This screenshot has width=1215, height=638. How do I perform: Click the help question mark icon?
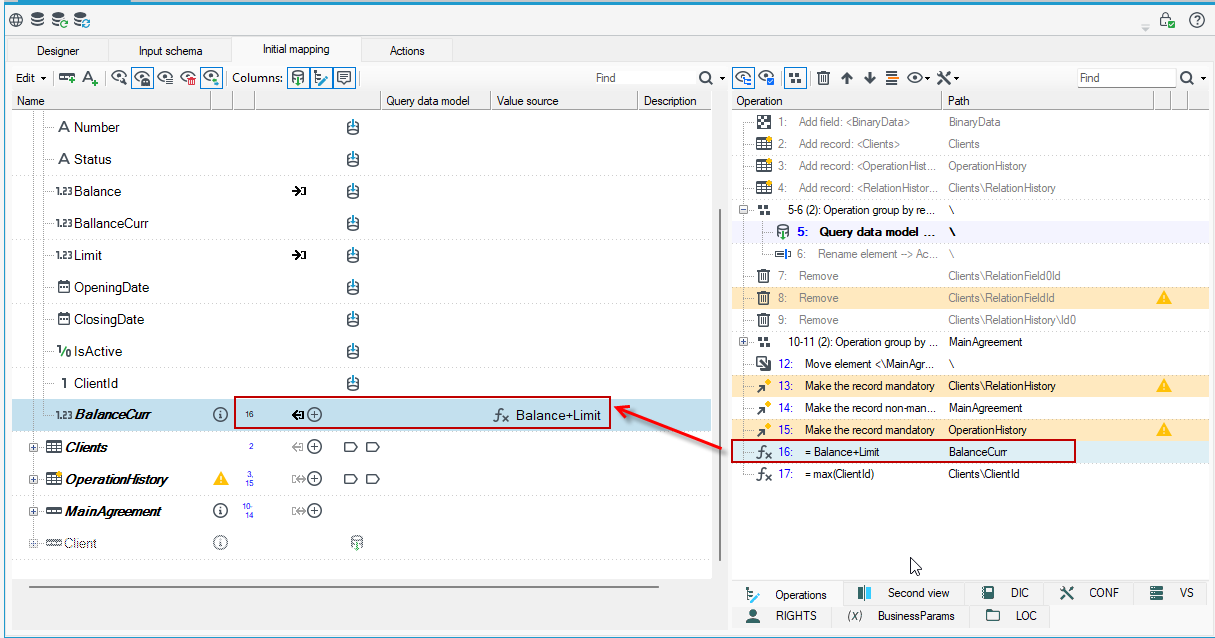(x=1196, y=20)
